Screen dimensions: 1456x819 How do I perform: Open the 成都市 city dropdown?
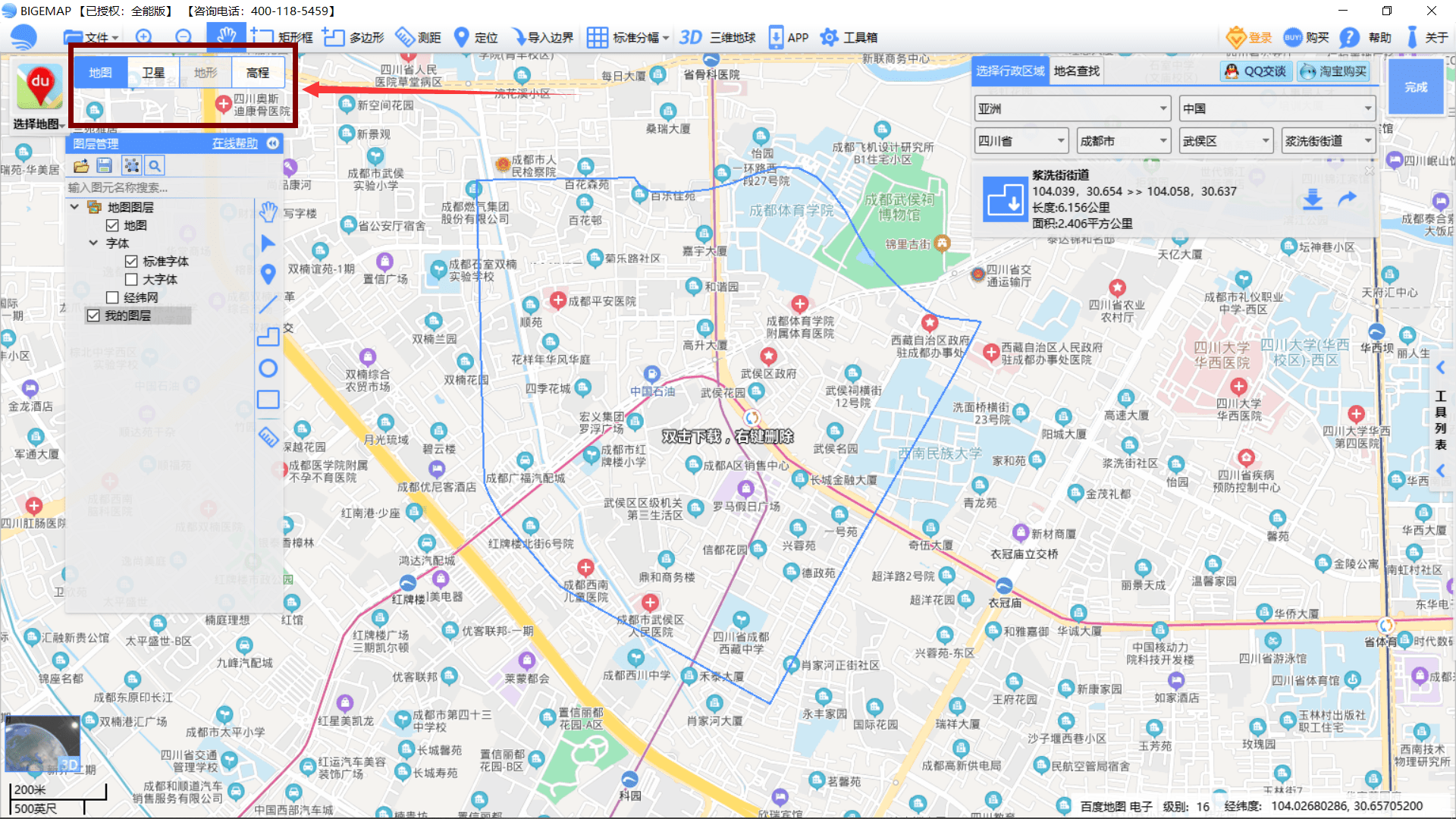[x=1124, y=140]
